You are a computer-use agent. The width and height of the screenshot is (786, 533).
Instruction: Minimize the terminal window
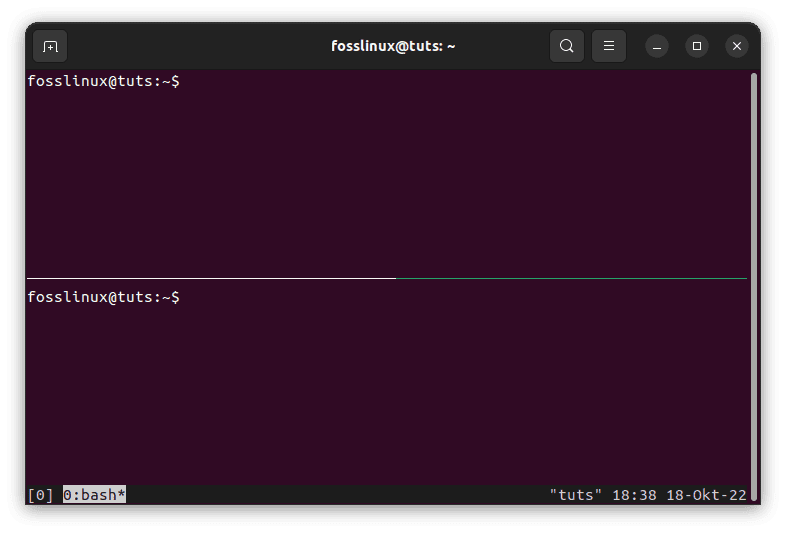point(657,46)
